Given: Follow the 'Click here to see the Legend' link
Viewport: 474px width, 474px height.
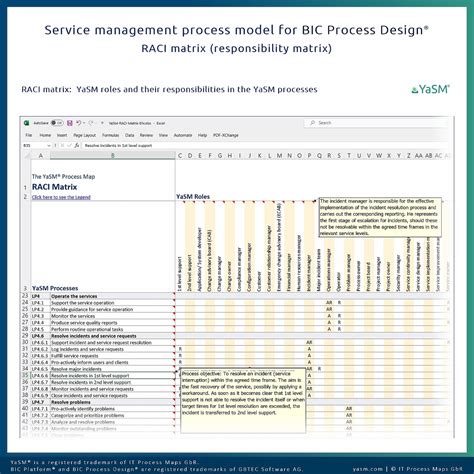Looking at the screenshot, I should (61, 197).
